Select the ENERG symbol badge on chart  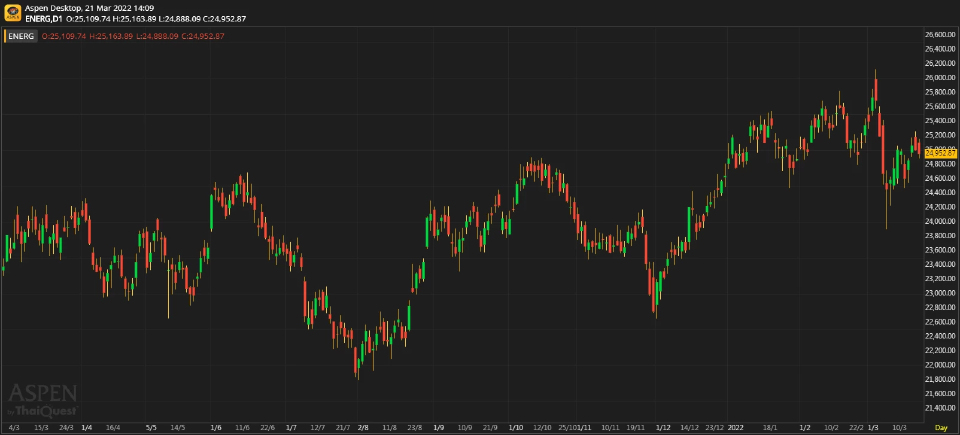(21, 36)
